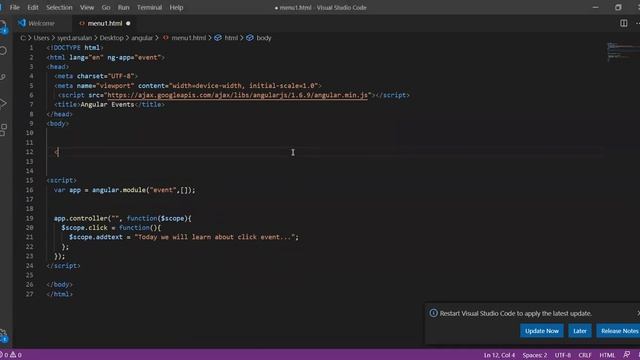Switch to the Welcome tab

(41, 23)
